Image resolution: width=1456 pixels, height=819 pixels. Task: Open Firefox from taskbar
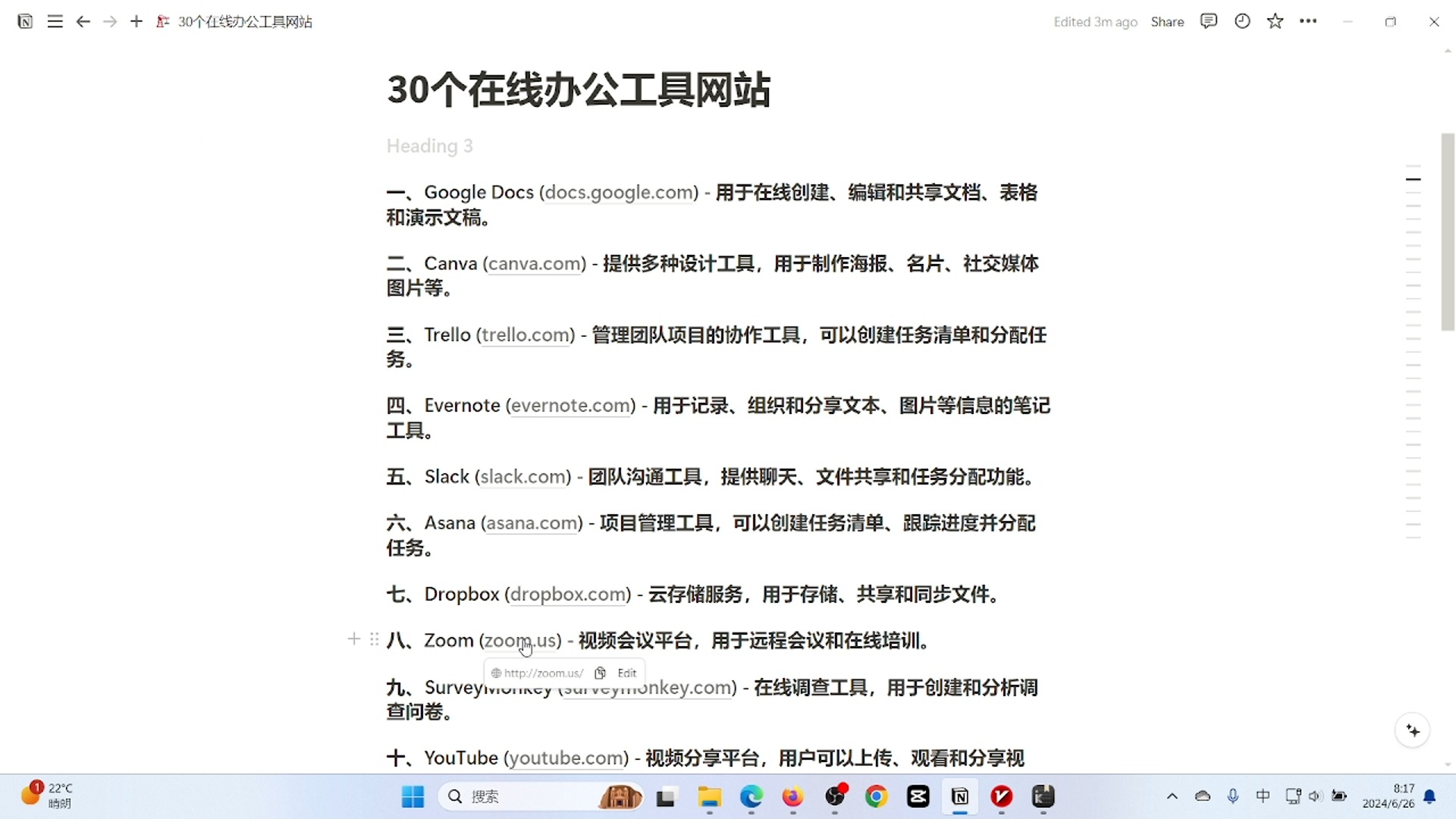coord(792,797)
